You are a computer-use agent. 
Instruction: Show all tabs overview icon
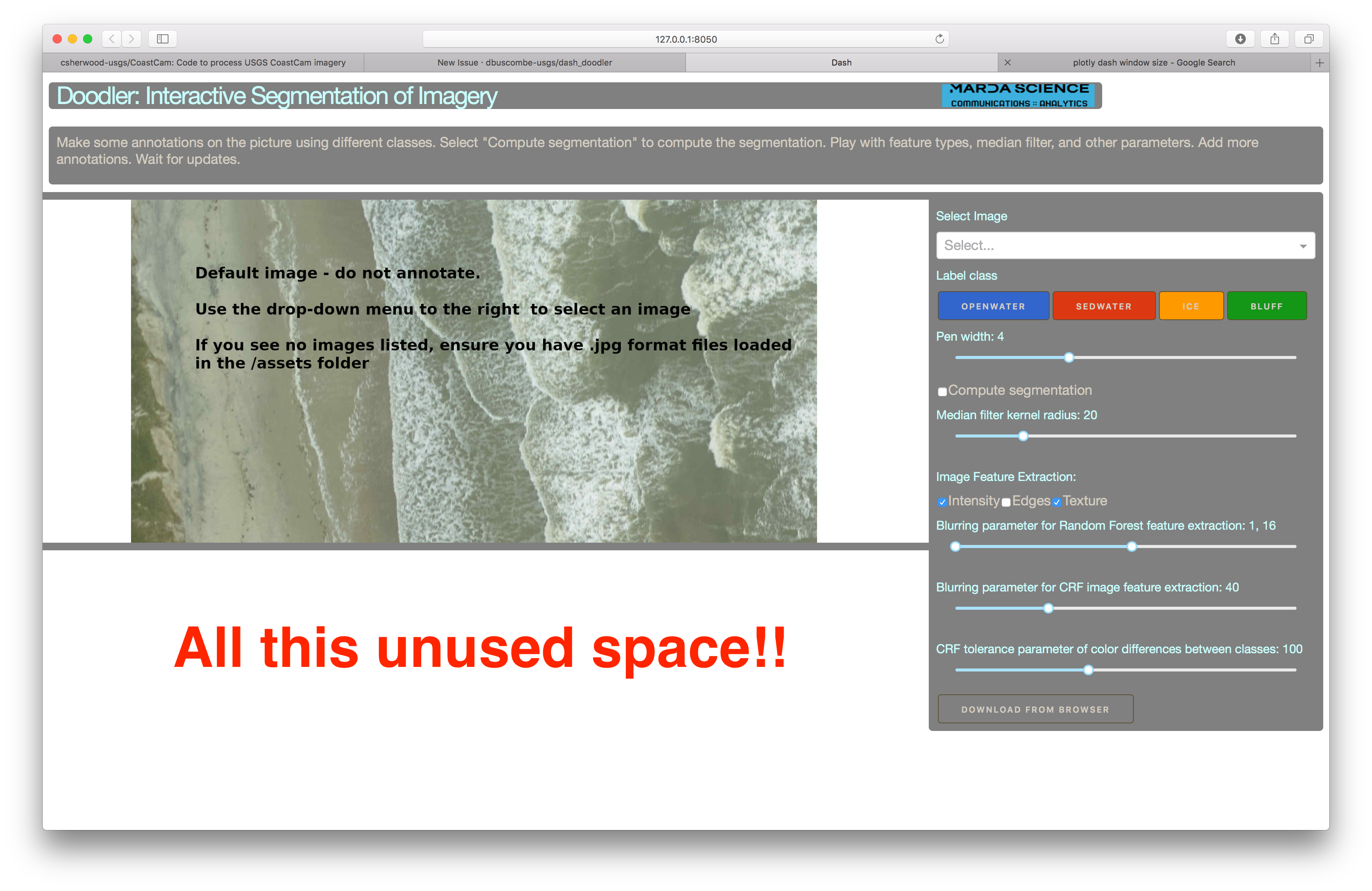pyautogui.click(x=1309, y=38)
